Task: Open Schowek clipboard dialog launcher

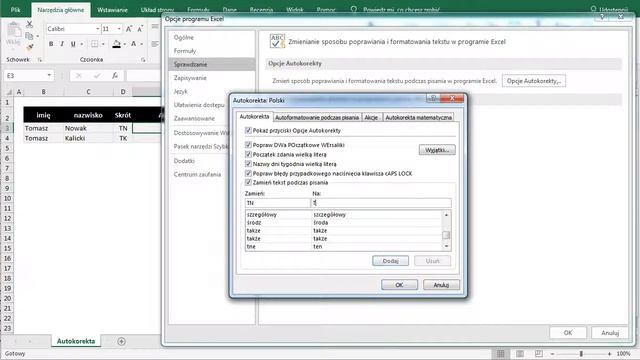Action: click(40, 60)
